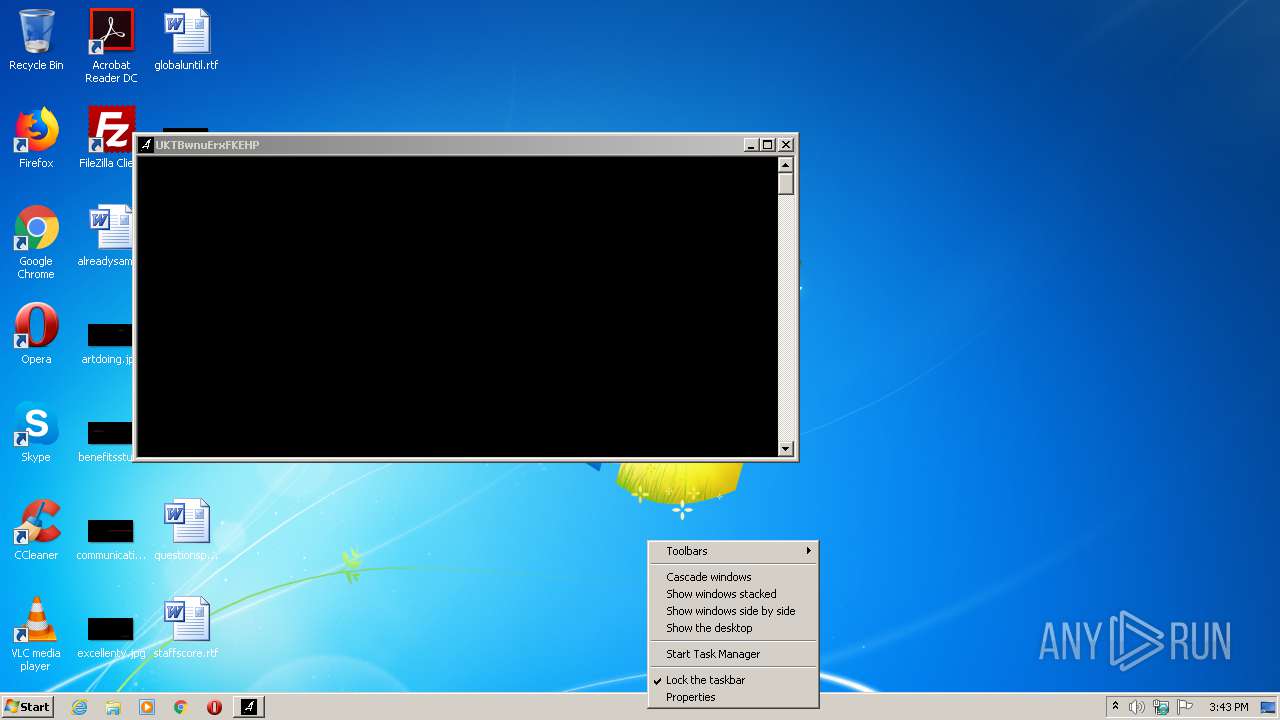Select staffscore.rtf file on desktop
This screenshot has height=720, width=1280.
(186, 628)
